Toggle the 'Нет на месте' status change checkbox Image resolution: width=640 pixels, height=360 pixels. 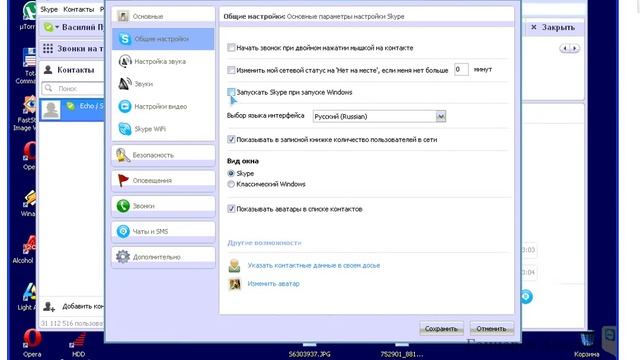[x=231, y=70]
